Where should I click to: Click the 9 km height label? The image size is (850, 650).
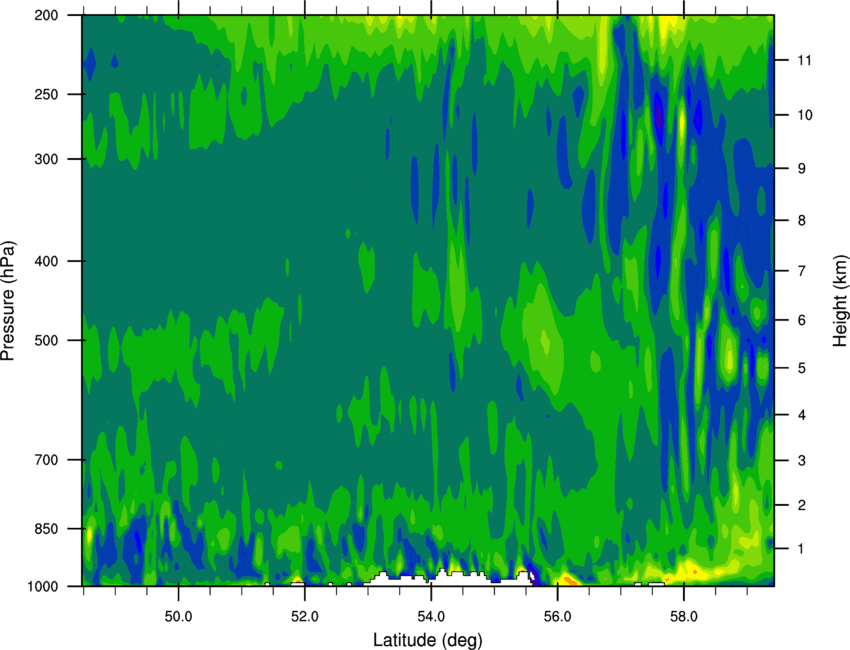coord(802,168)
